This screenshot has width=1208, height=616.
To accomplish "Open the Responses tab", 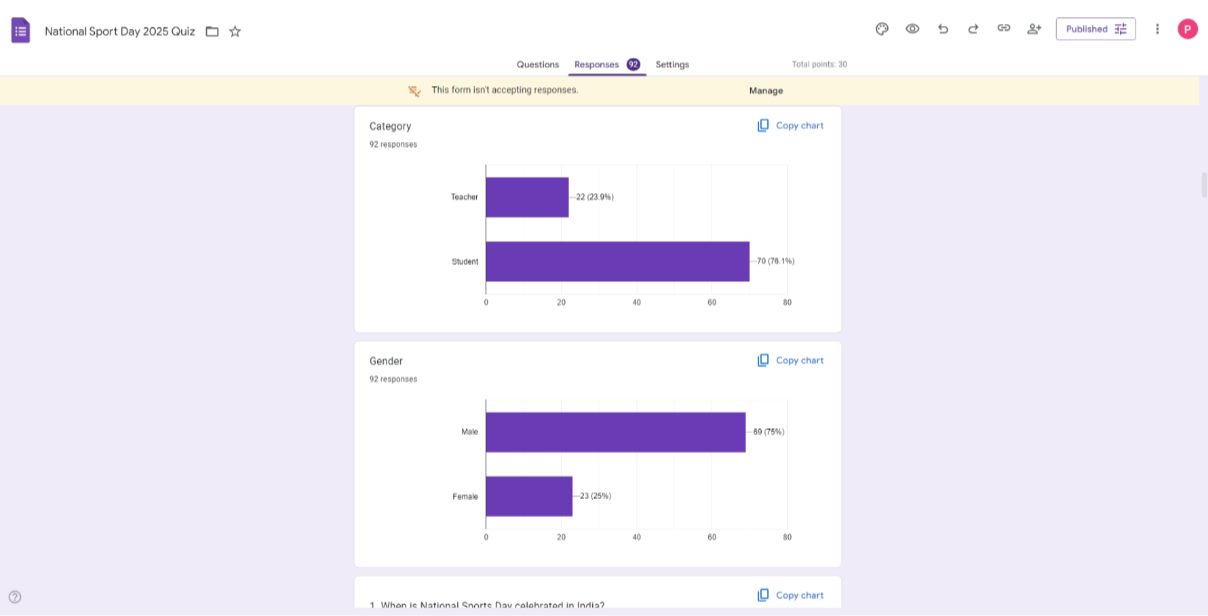I will click(607, 64).
